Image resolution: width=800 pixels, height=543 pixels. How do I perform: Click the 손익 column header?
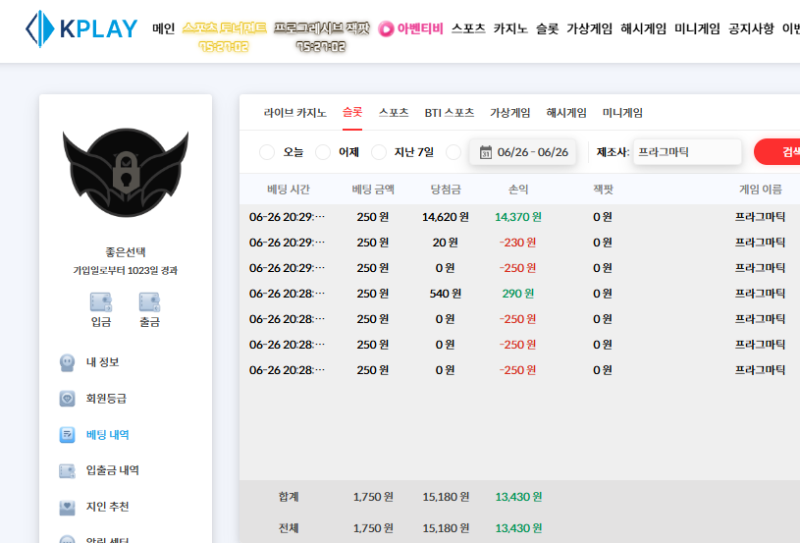pos(518,190)
